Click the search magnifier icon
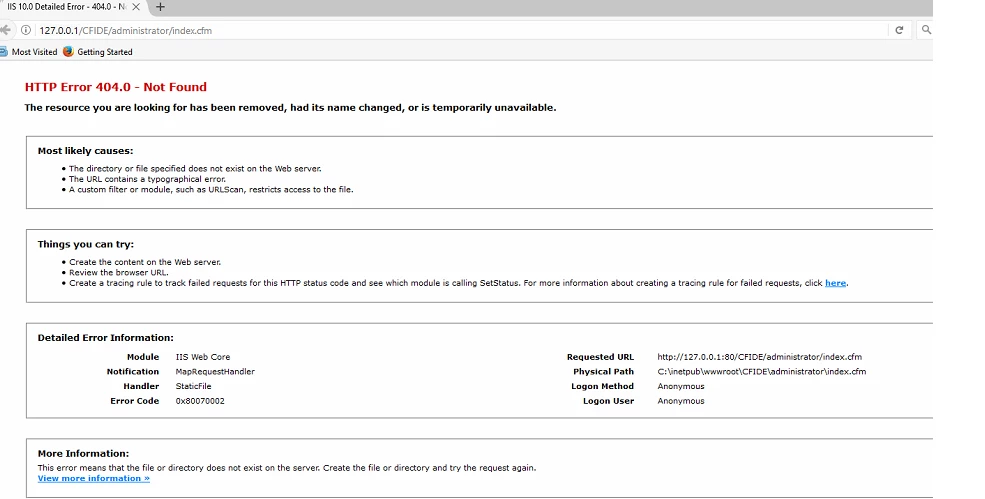Image resolution: width=985 pixels, height=499 pixels. point(926,30)
